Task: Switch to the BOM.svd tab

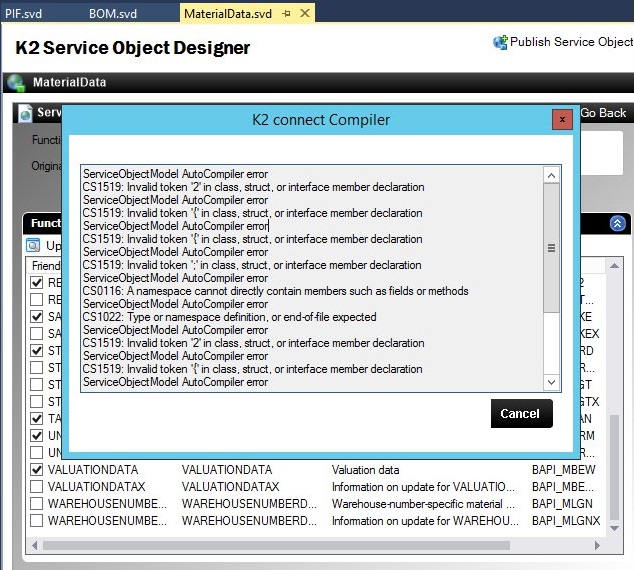Action: pyautogui.click(x=113, y=14)
